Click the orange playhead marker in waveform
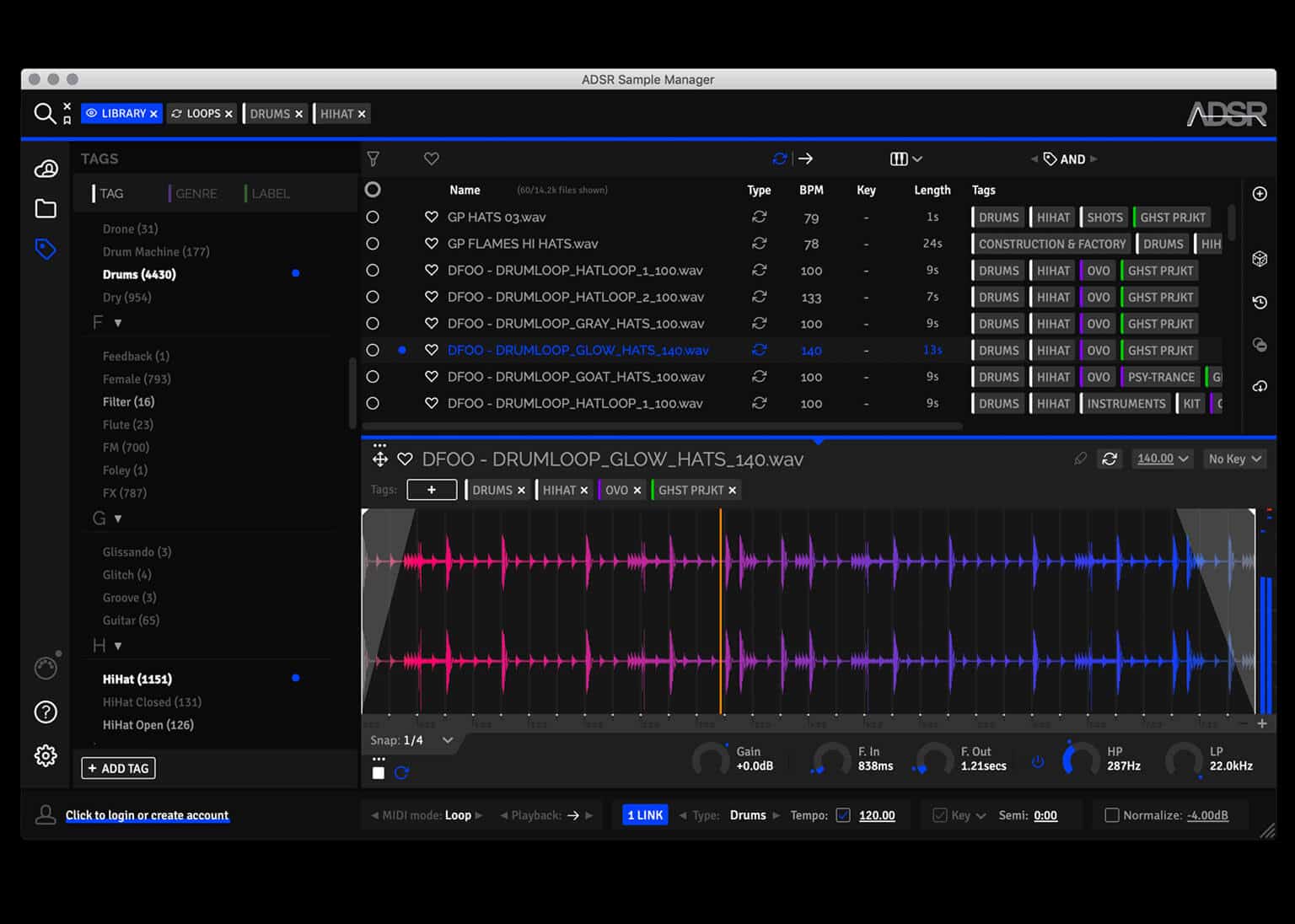The height and width of the screenshot is (924, 1295). pyautogui.click(x=720, y=611)
